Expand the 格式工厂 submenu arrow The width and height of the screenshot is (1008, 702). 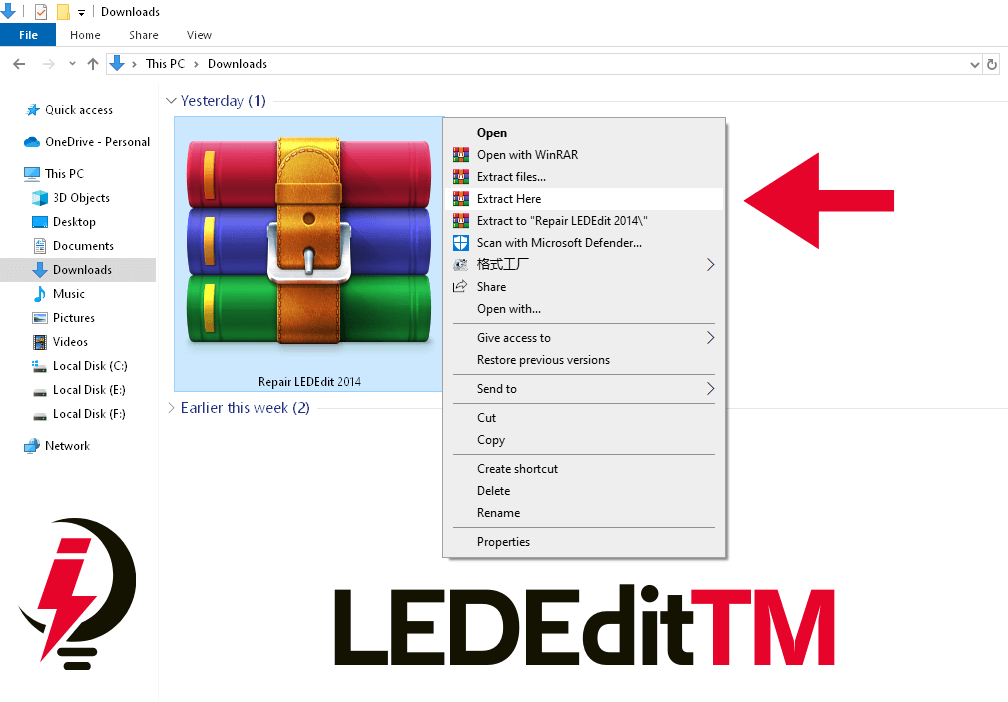710,264
